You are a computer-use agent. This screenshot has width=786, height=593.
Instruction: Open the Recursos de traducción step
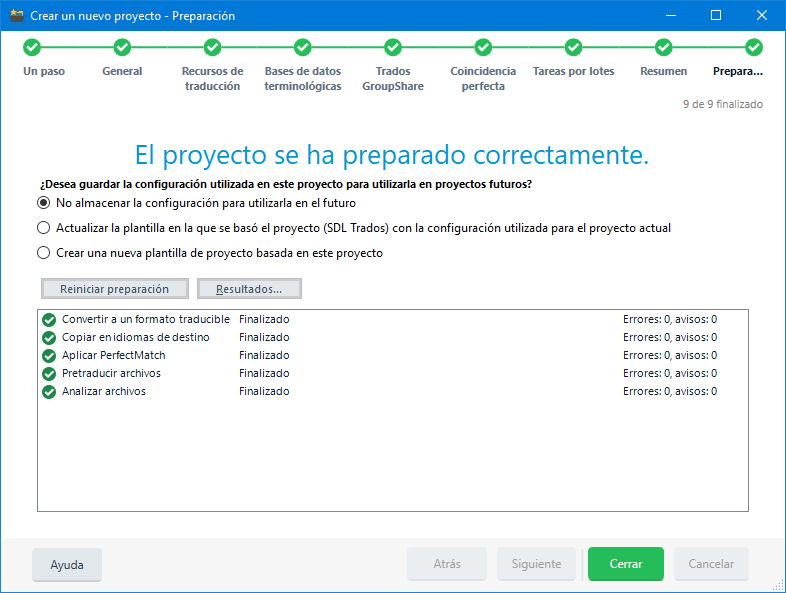coord(212,79)
